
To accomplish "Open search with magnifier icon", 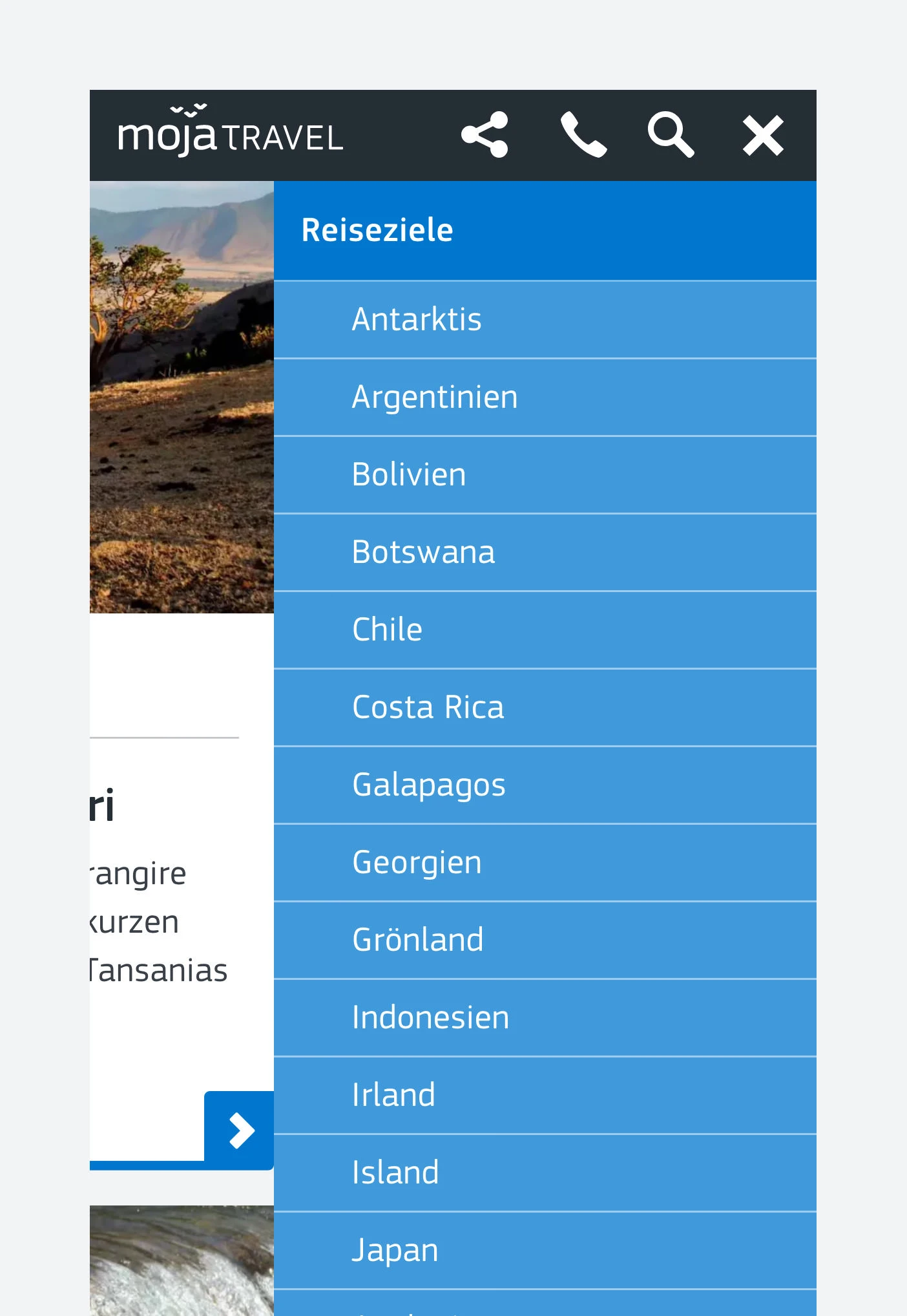I will click(671, 135).
